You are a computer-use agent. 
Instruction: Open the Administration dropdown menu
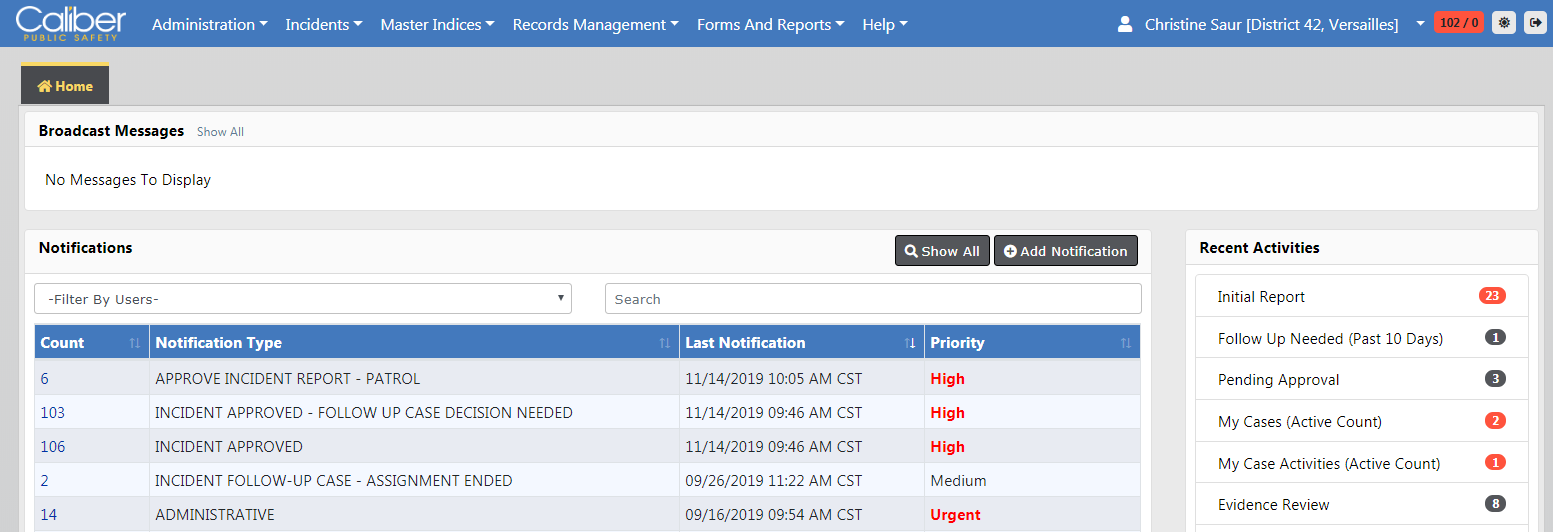tap(209, 24)
